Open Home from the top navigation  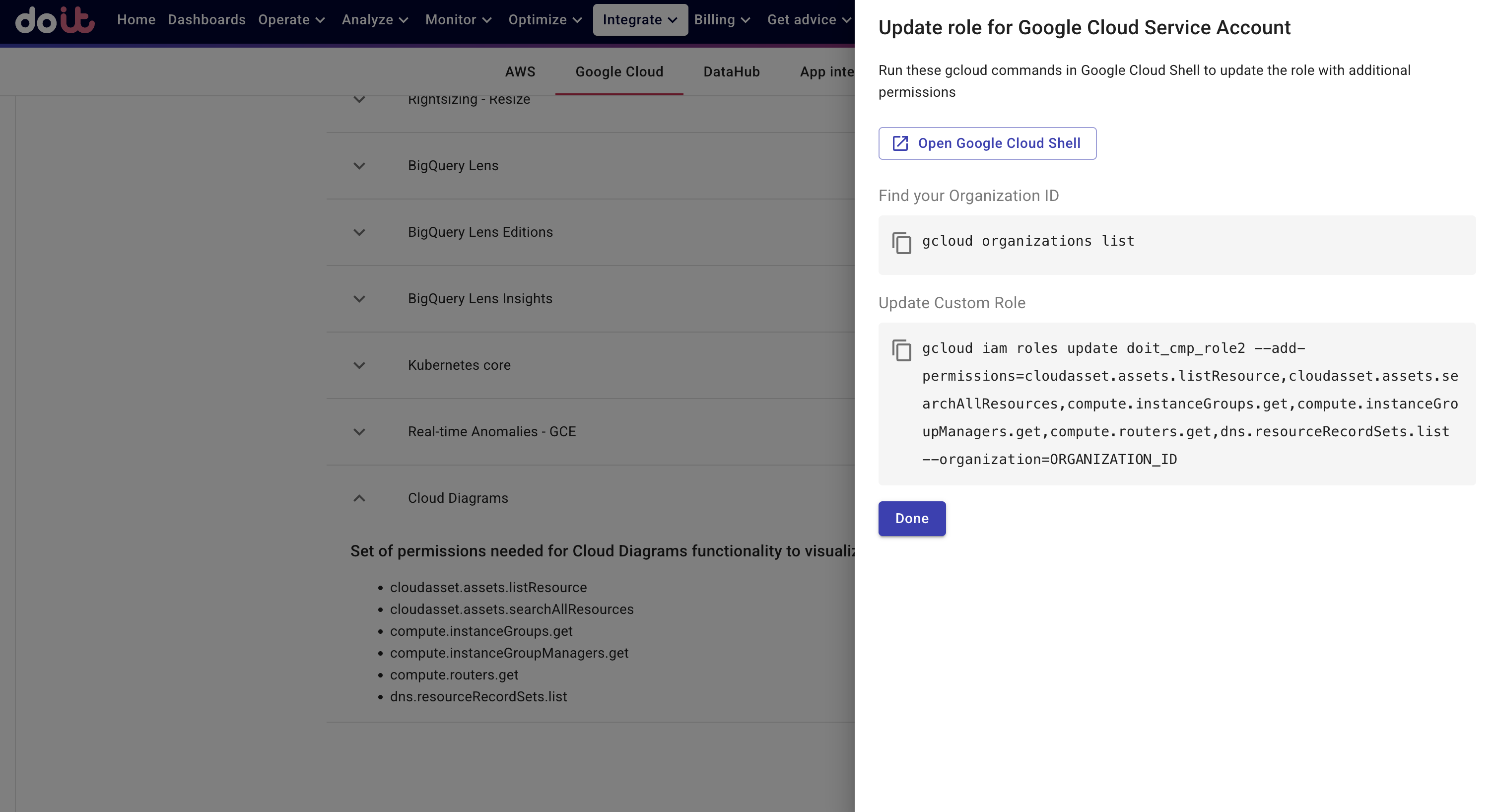pyautogui.click(x=135, y=20)
